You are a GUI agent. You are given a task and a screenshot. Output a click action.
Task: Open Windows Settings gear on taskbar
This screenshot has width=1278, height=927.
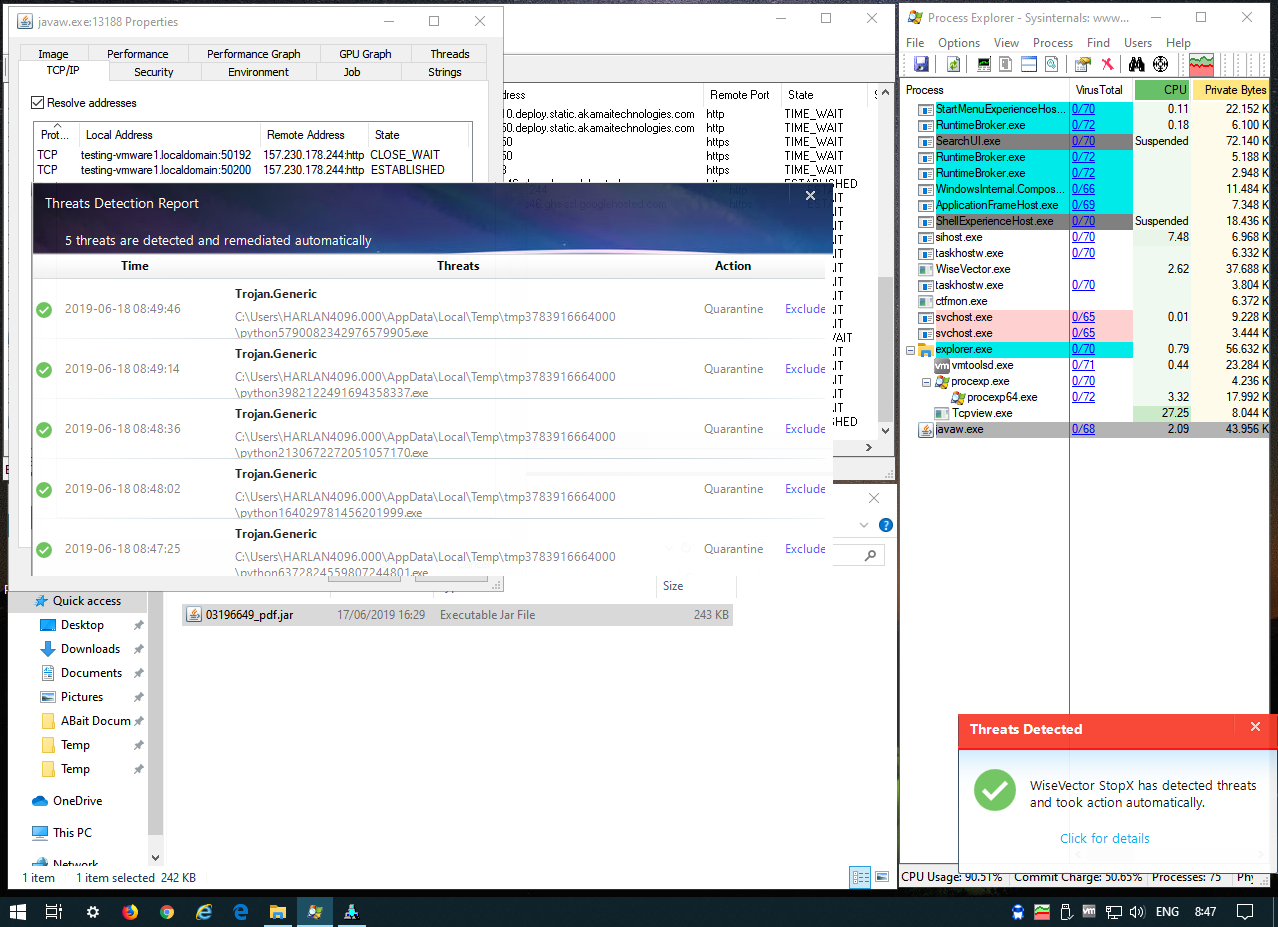pos(93,912)
